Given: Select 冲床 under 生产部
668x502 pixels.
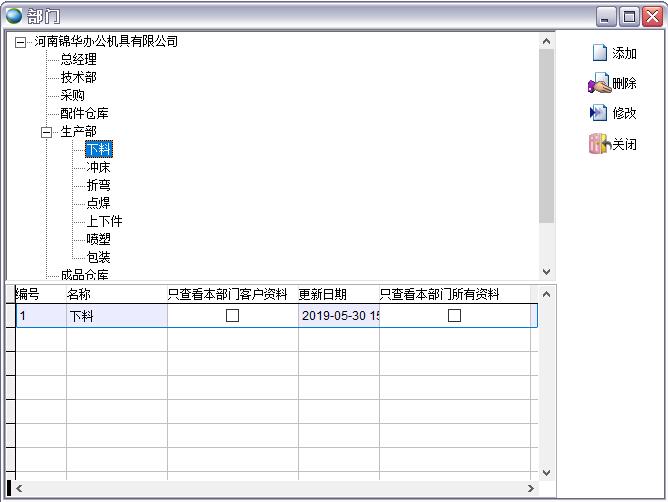Looking at the screenshot, I should click(x=98, y=167).
